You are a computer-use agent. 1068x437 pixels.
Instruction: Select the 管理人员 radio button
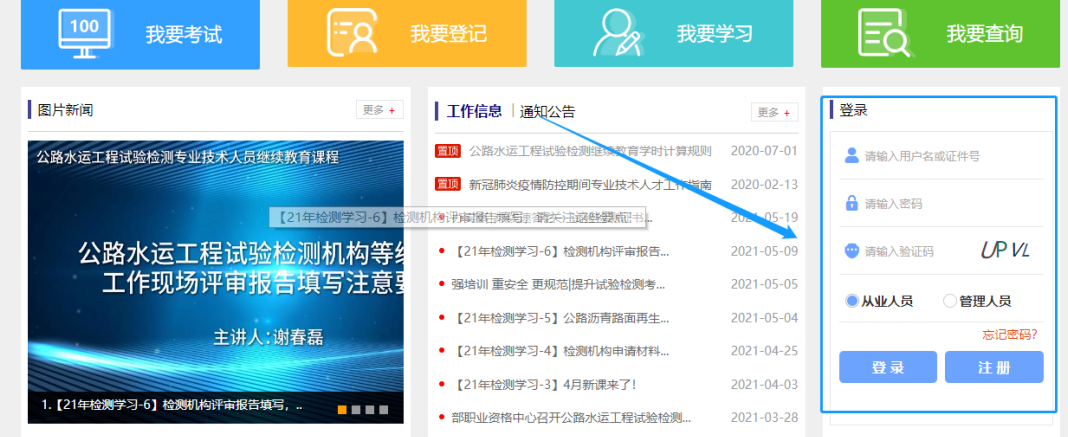[x=950, y=300]
